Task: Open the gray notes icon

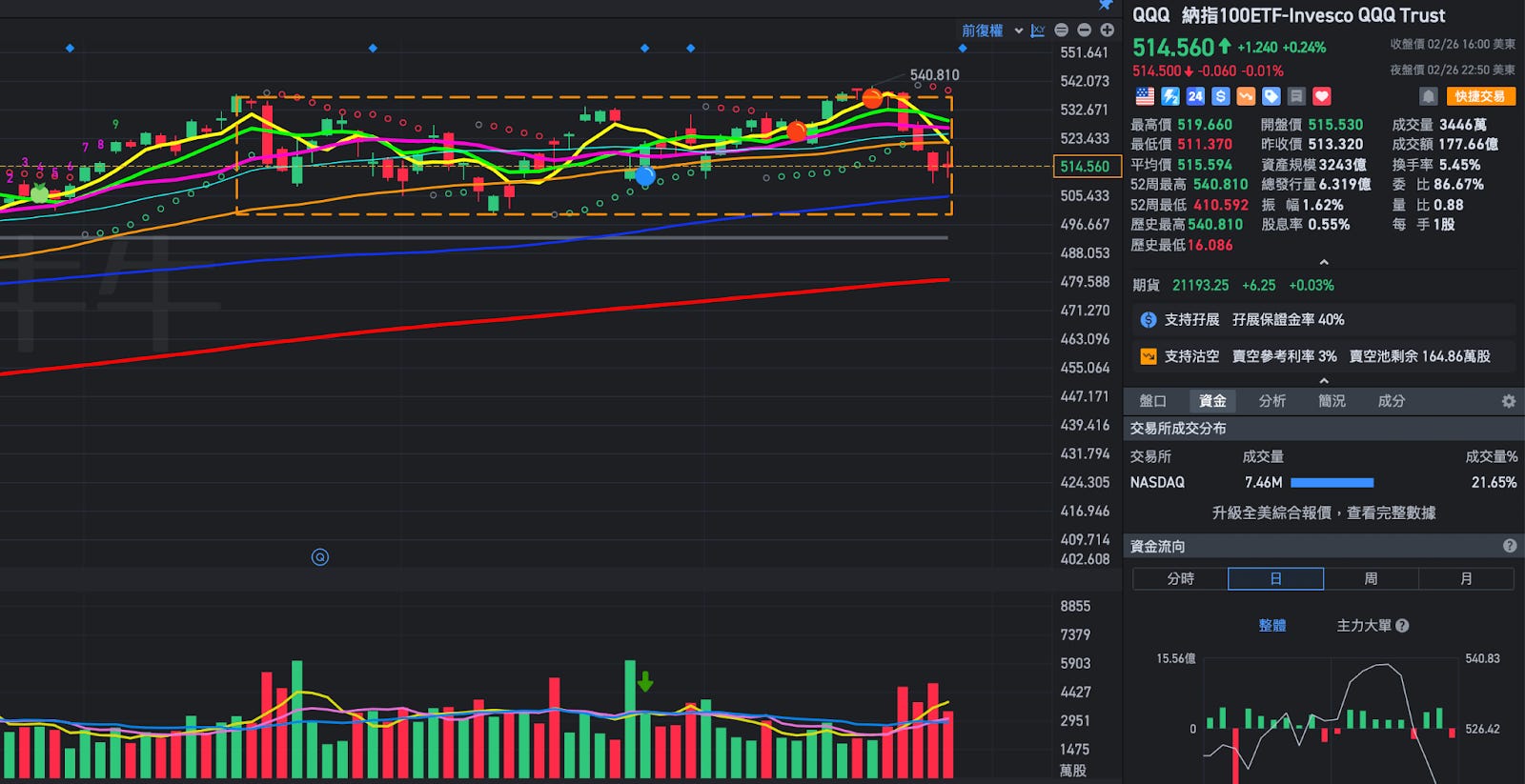Action: (x=1296, y=96)
